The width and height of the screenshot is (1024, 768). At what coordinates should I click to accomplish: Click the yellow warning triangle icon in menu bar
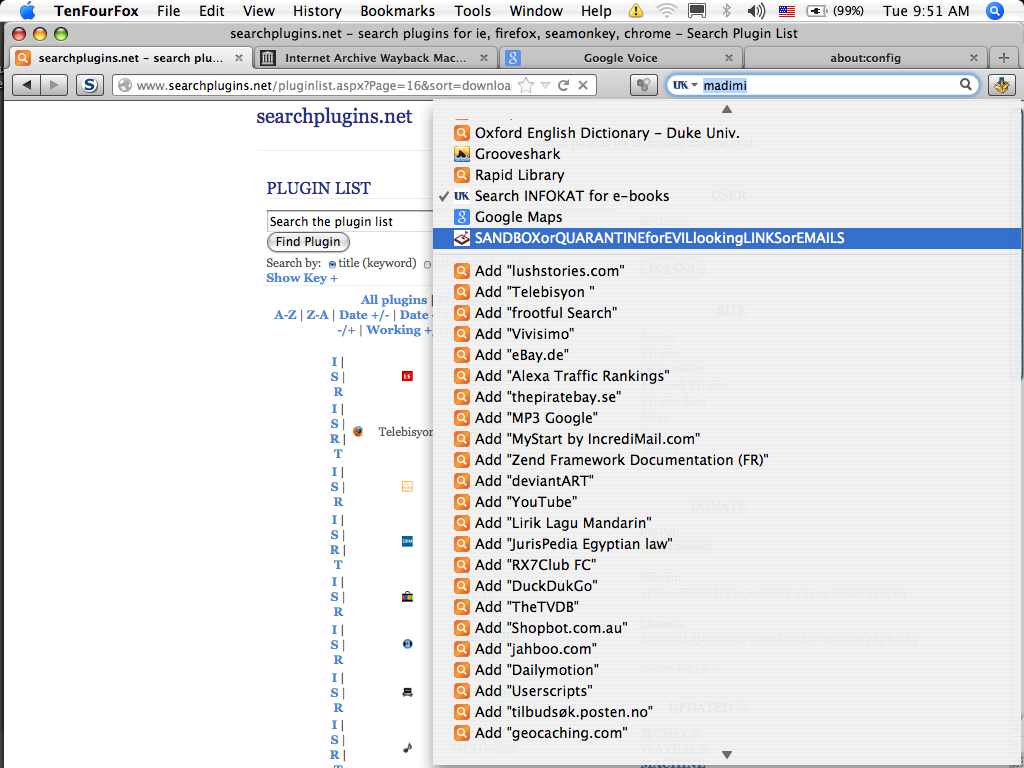pyautogui.click(x=635, y=11)
